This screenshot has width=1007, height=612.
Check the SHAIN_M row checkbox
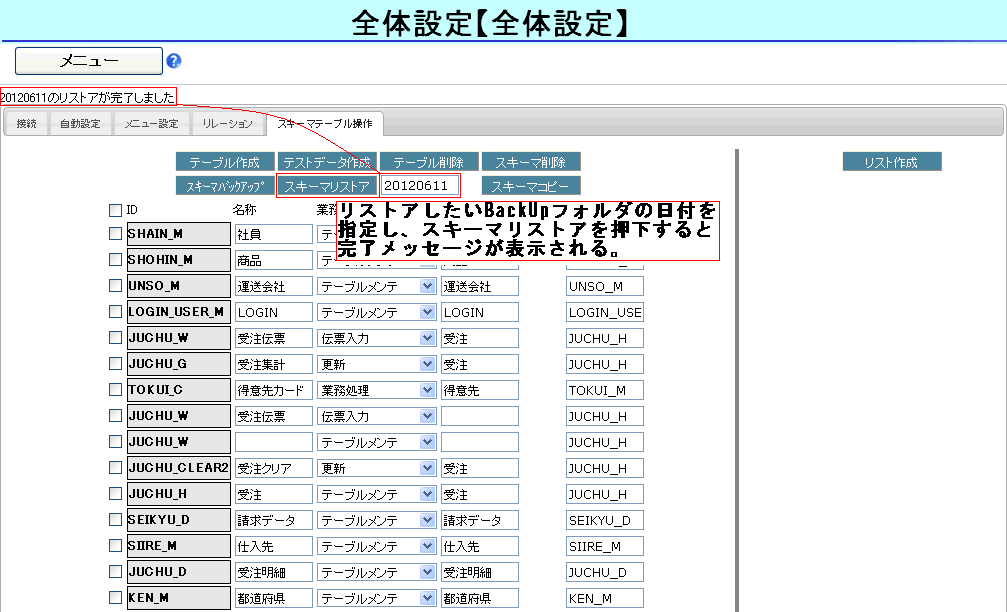pyautogui.click(x=116, y=234)
